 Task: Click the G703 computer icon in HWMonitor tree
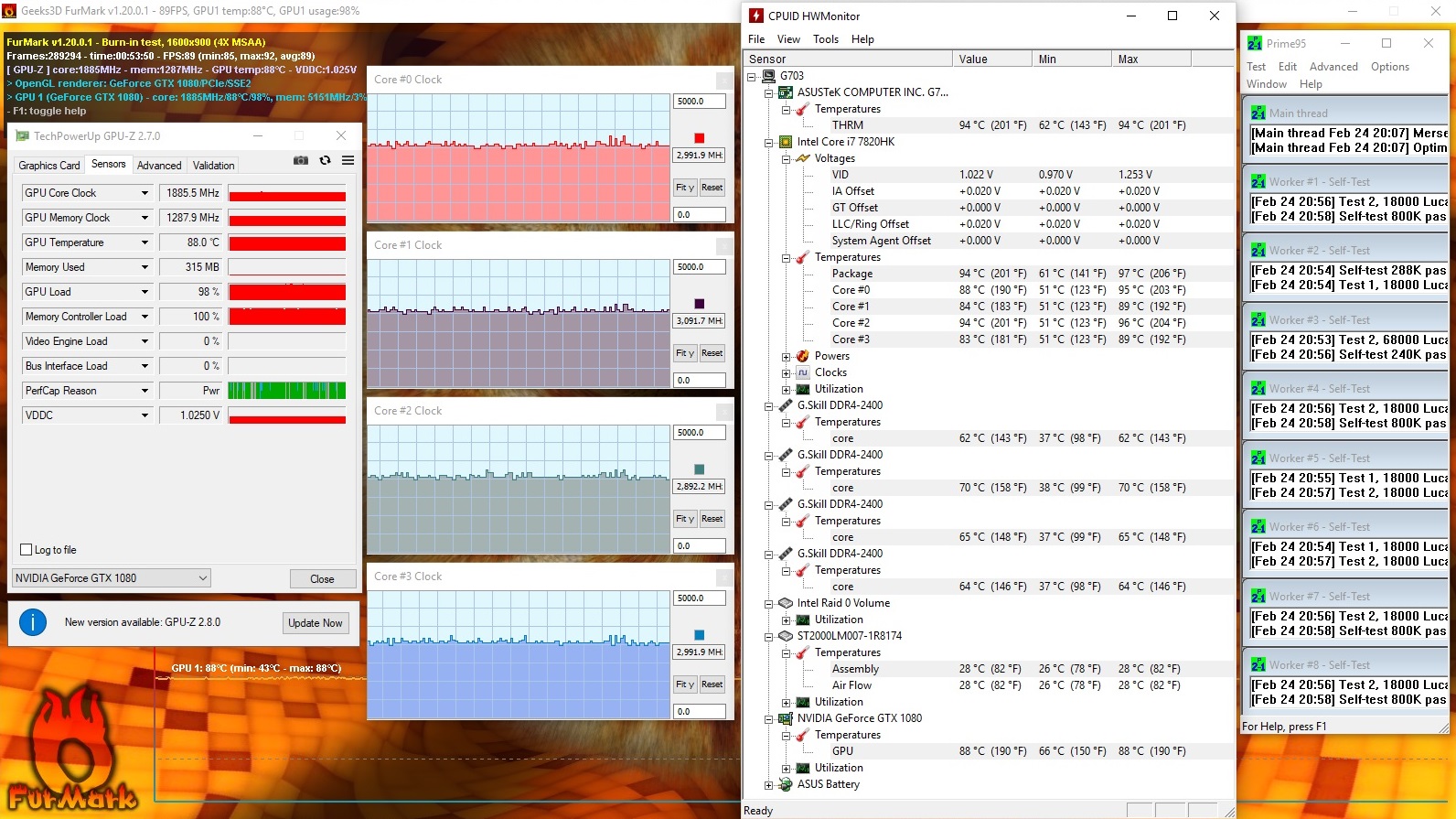pyautogui.click(x=768, y=76)
